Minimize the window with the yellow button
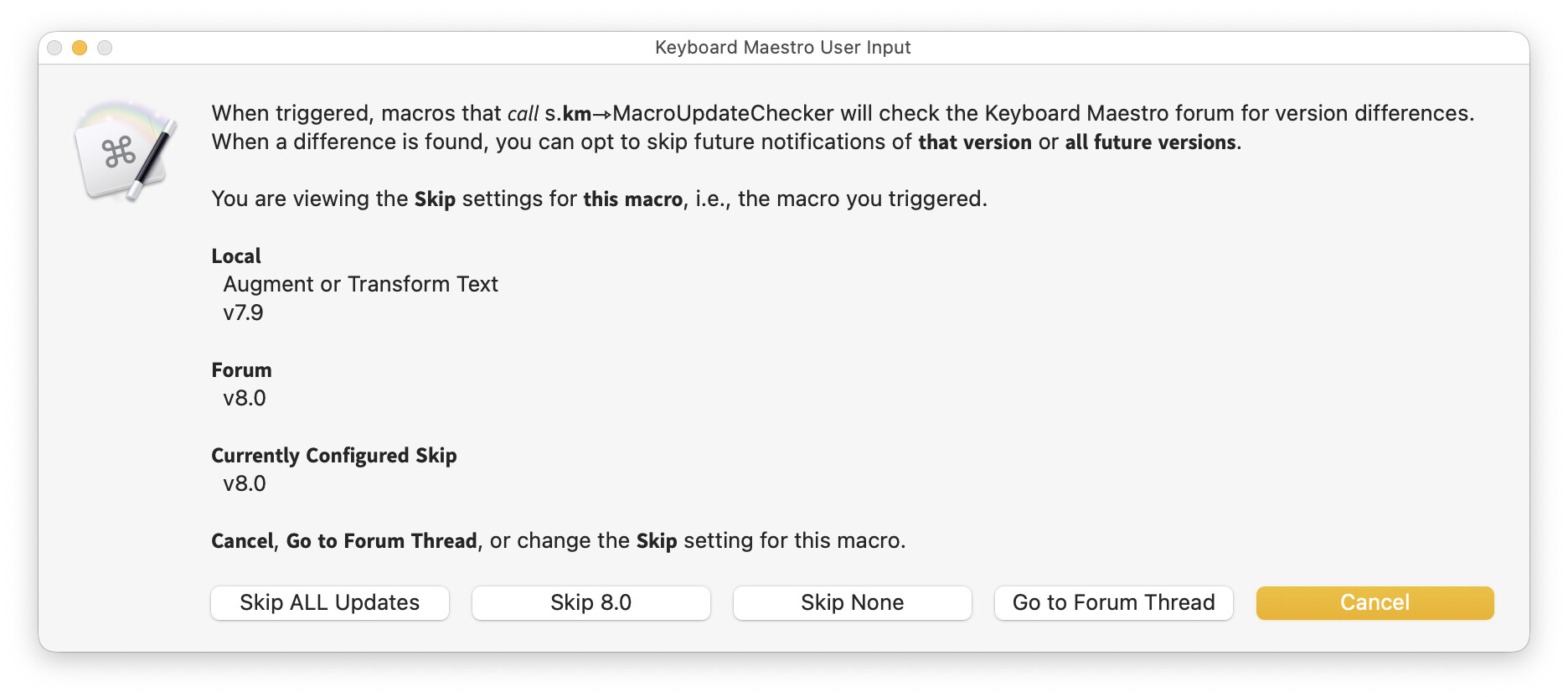Image resolution: width=1568 pixels, height=697 pixels. [80, 48]
